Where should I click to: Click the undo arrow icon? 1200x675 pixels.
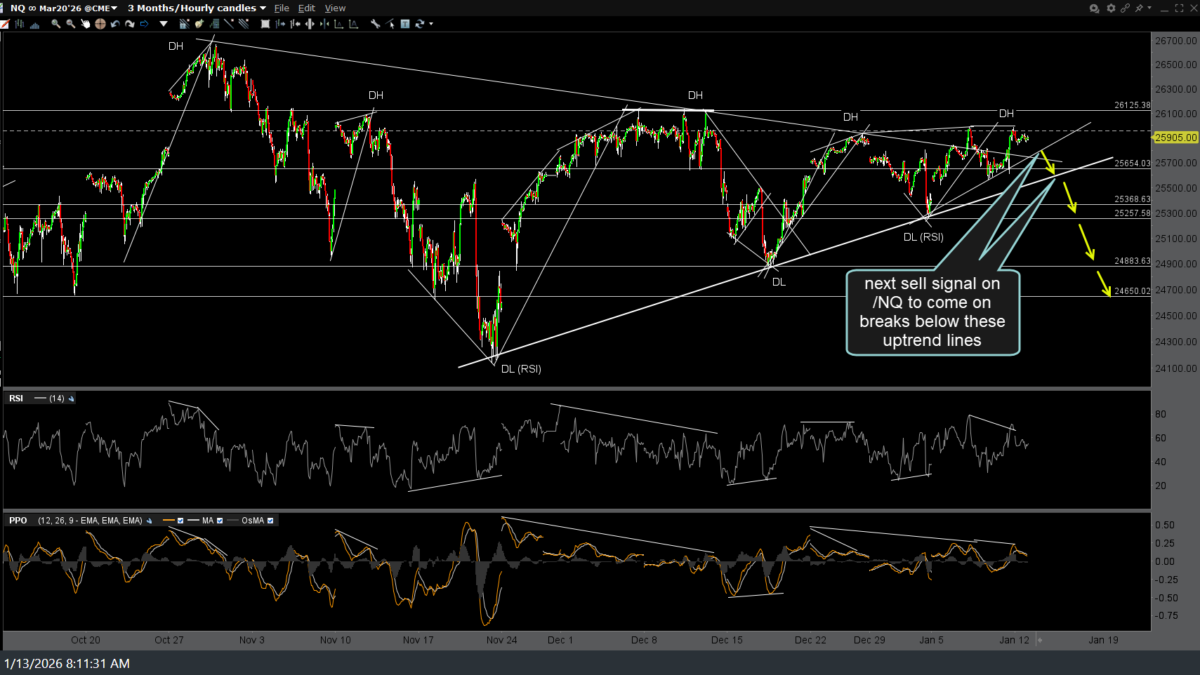115,23
